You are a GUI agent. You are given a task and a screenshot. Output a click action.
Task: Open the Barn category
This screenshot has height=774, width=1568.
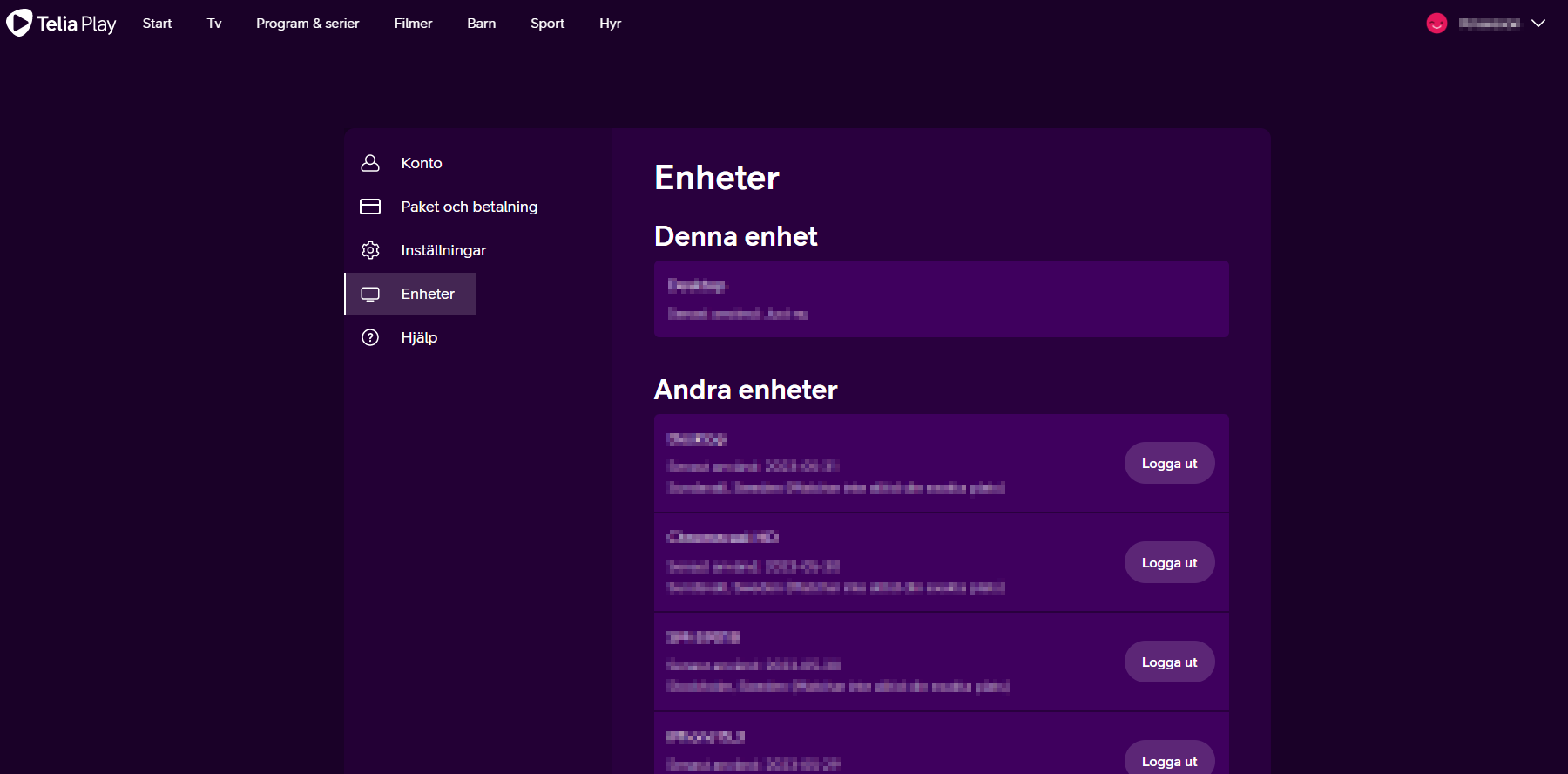coord(481,24)
